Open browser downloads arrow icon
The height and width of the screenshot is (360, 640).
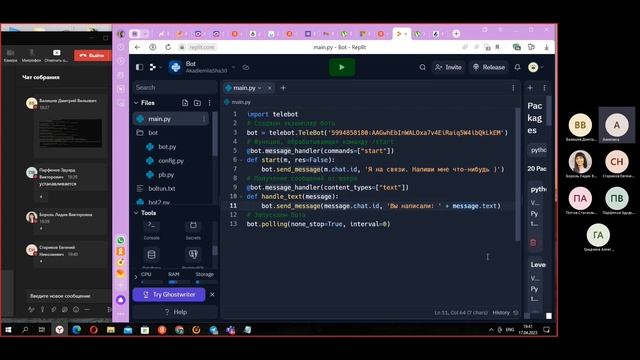546,47
